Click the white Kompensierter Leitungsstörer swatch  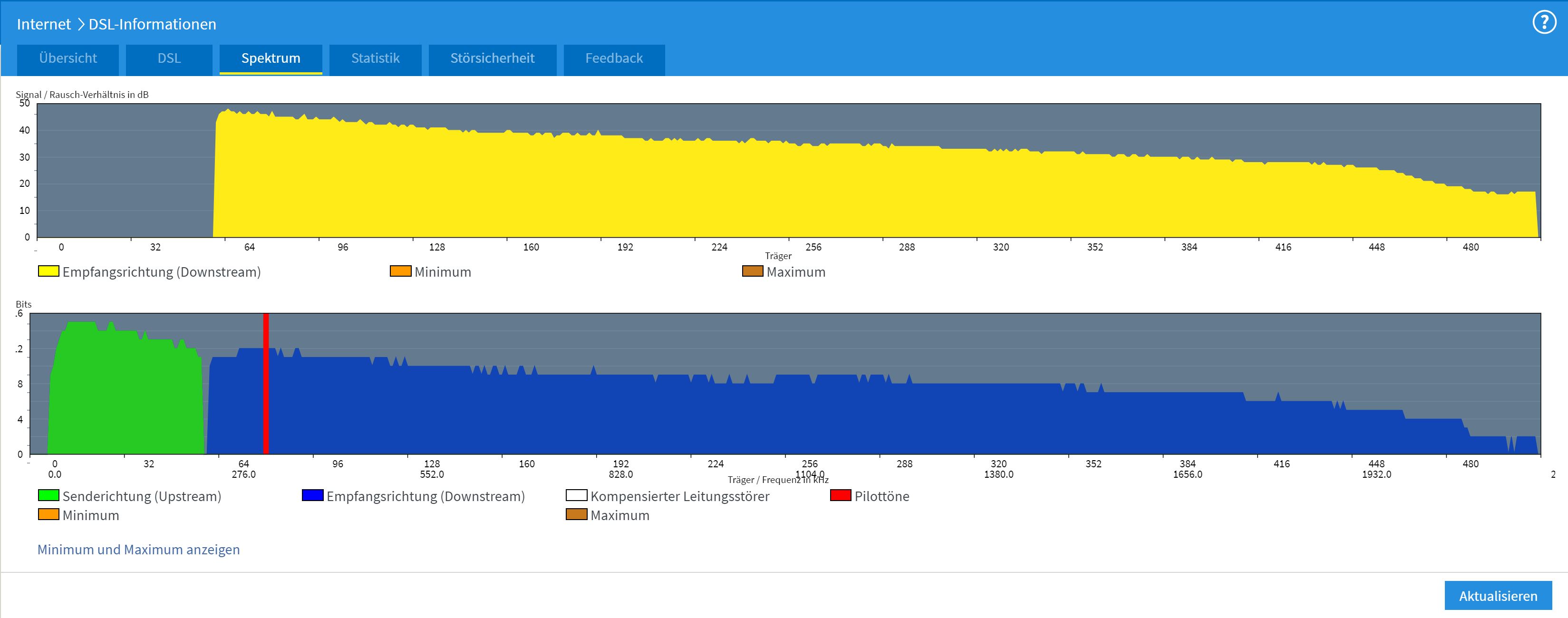point(576,495)
